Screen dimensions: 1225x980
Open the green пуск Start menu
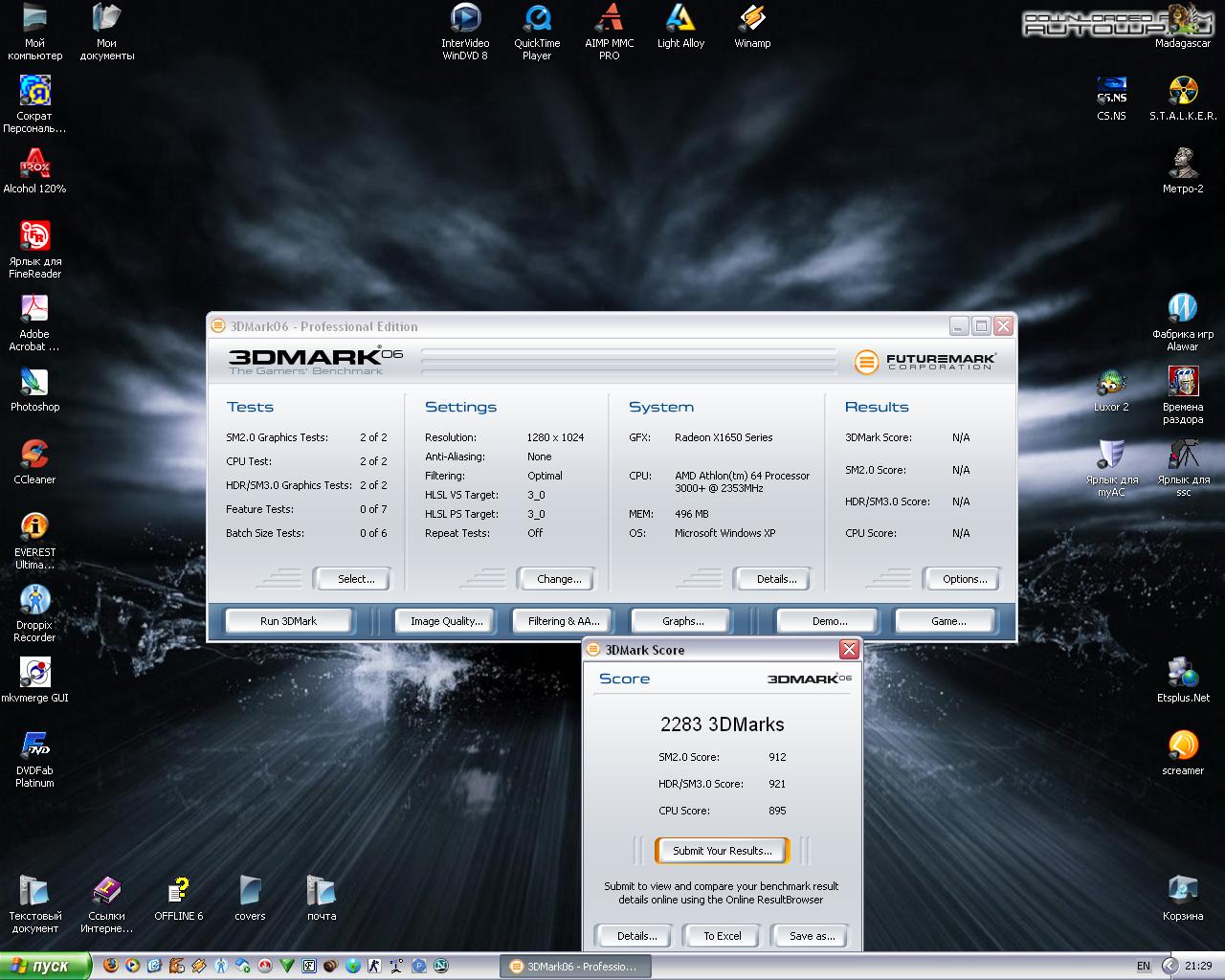click(46, 967)
